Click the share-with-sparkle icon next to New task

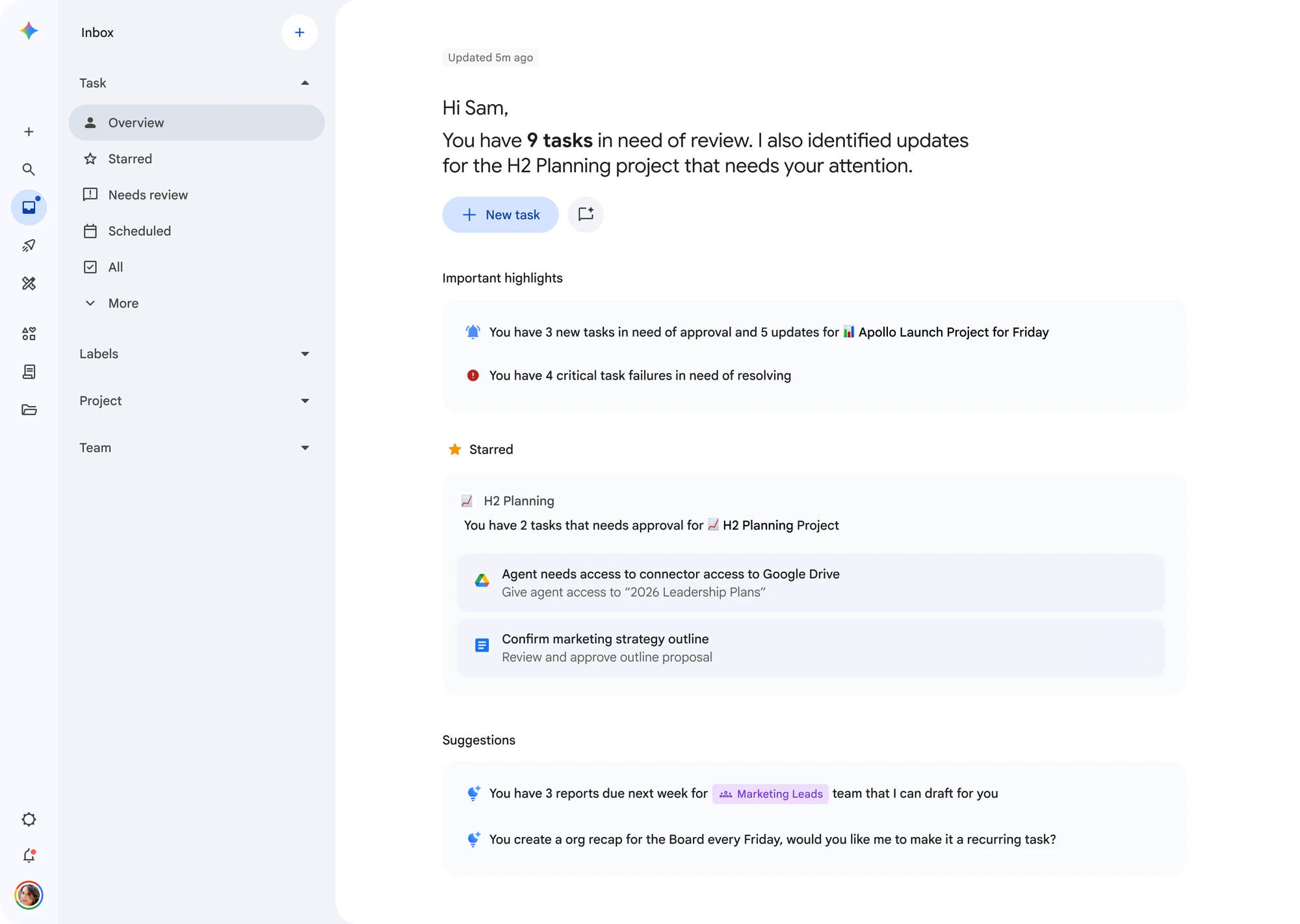585,214
